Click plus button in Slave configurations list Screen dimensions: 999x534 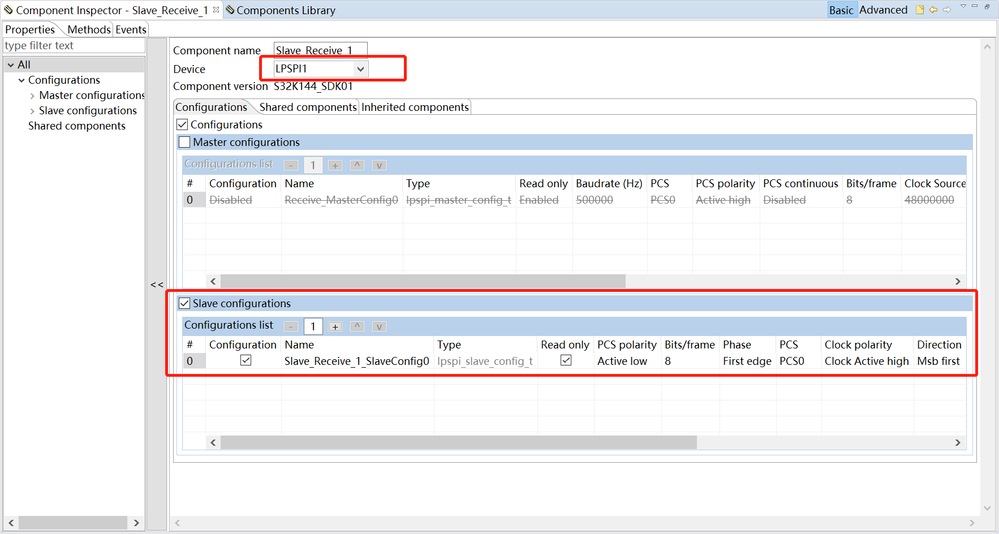(335, 326)
